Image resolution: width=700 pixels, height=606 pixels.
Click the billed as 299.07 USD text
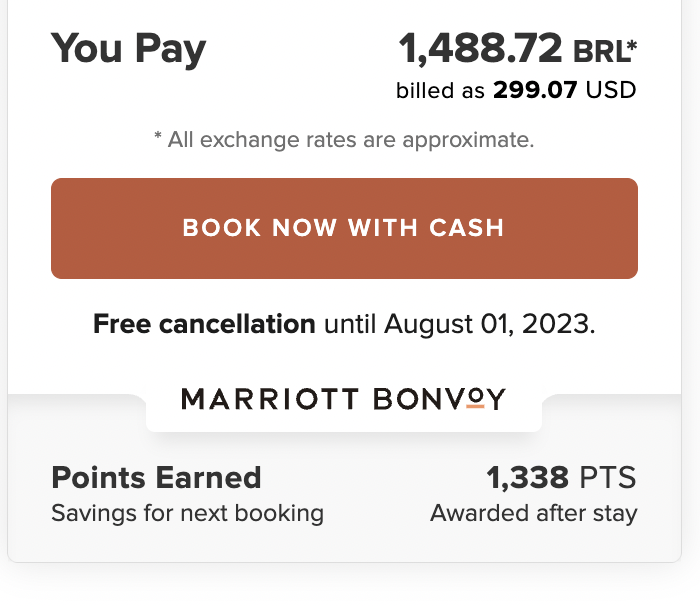[x=516, y=91]
